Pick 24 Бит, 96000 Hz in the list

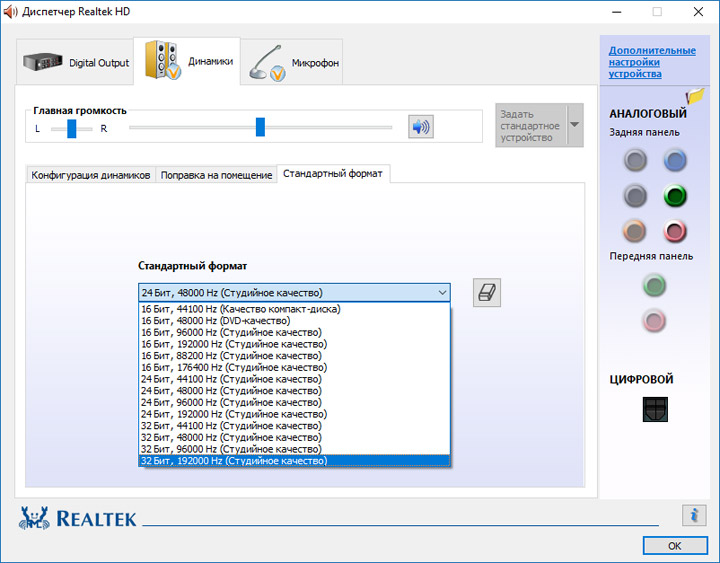click(294, 402)
